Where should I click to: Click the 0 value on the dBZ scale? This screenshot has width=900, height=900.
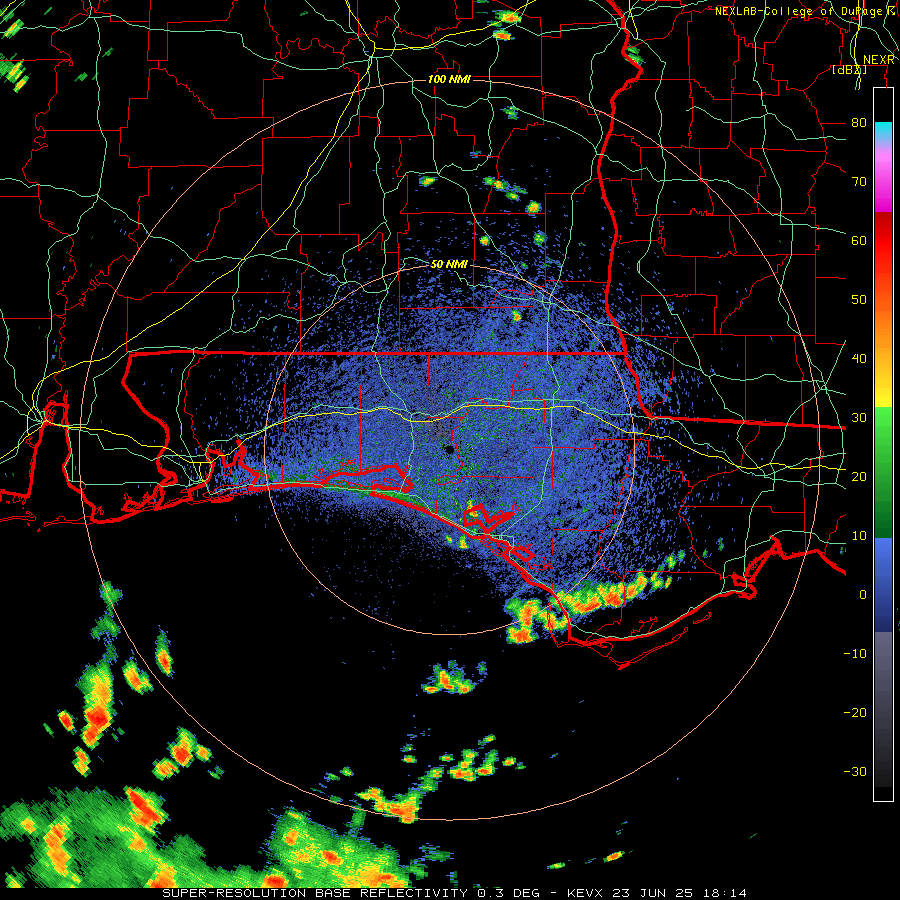click(x=863, y=595)
